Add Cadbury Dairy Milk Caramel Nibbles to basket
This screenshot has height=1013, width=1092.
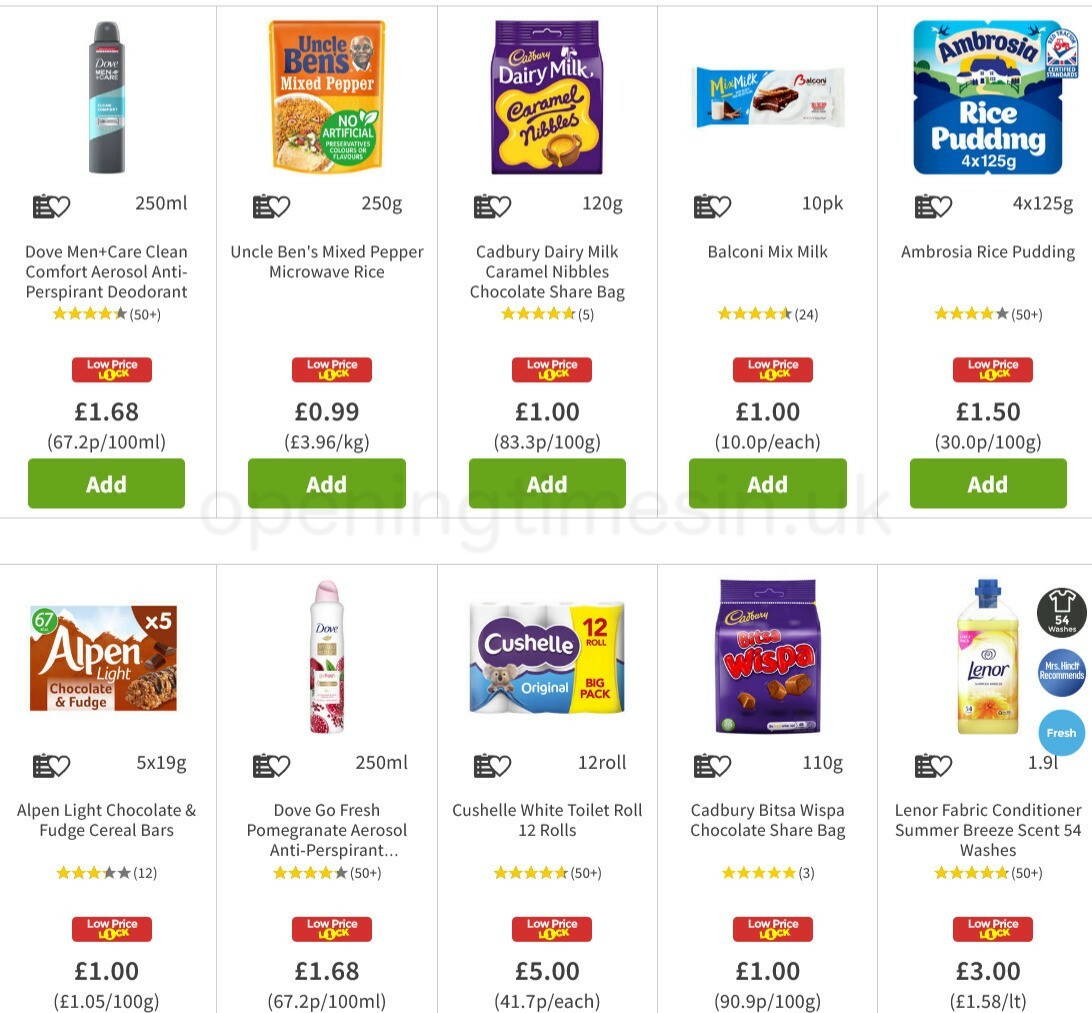click(547, 483)
